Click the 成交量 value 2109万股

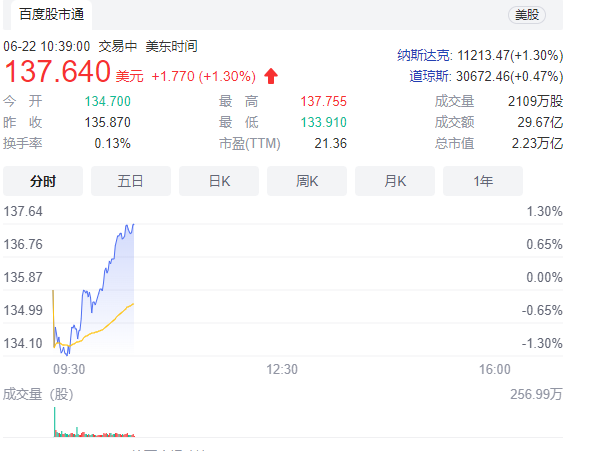point(535,101)
